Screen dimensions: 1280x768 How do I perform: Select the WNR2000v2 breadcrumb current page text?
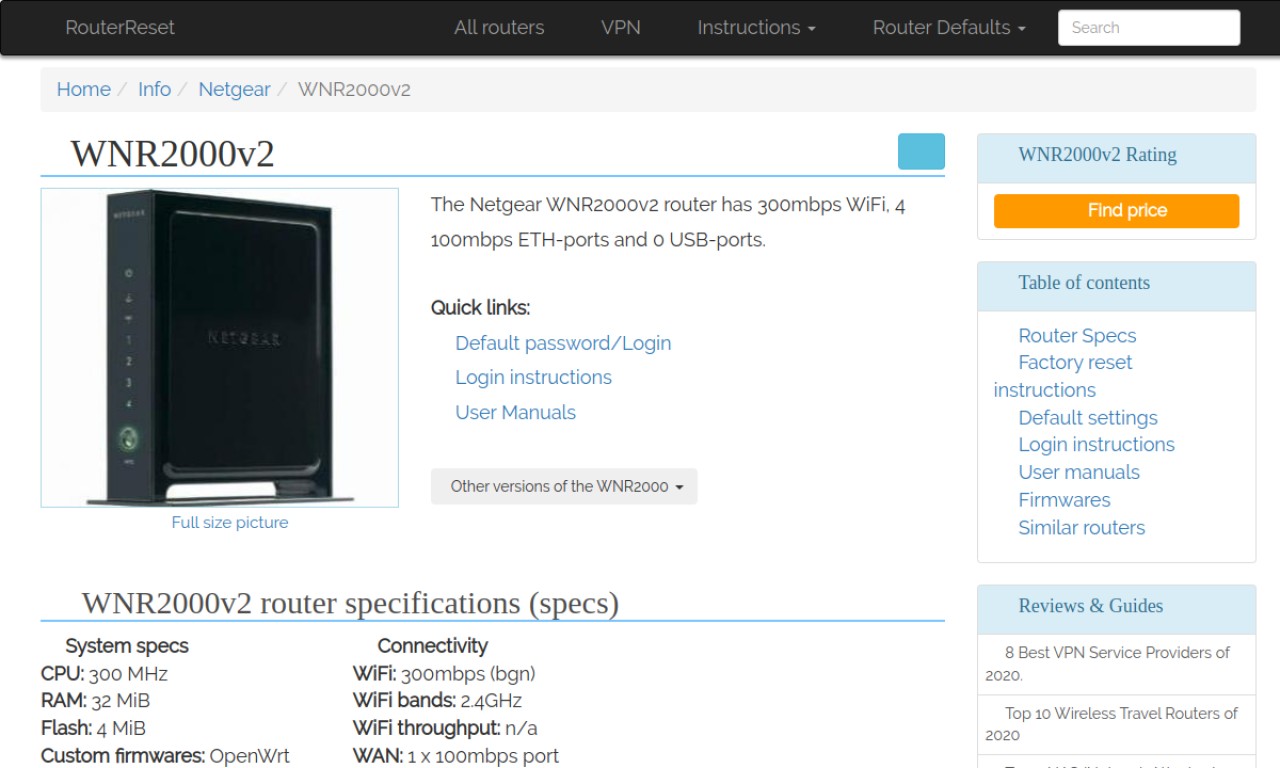(354, 89)
